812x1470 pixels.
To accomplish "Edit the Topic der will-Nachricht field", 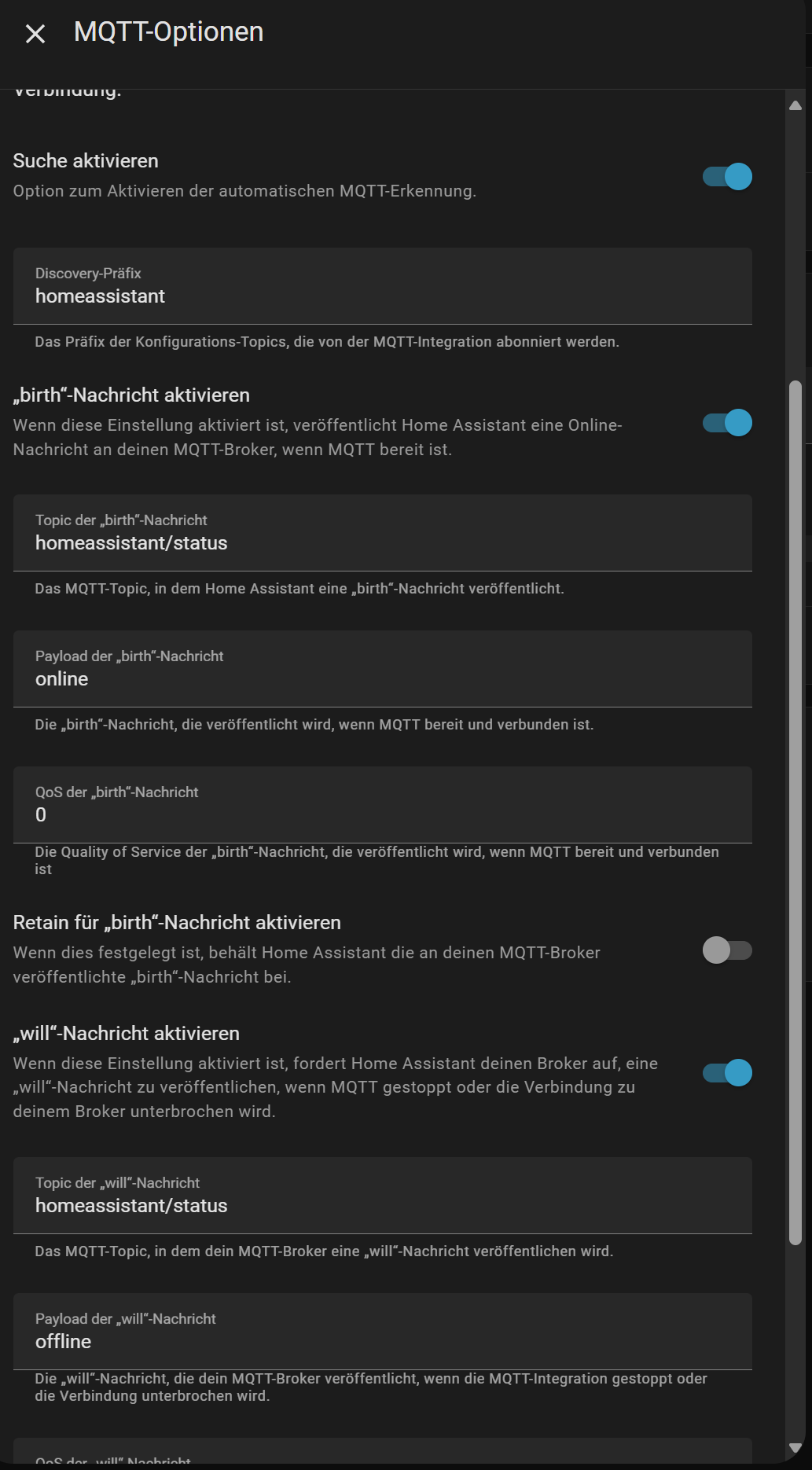I will point(382,1196).
